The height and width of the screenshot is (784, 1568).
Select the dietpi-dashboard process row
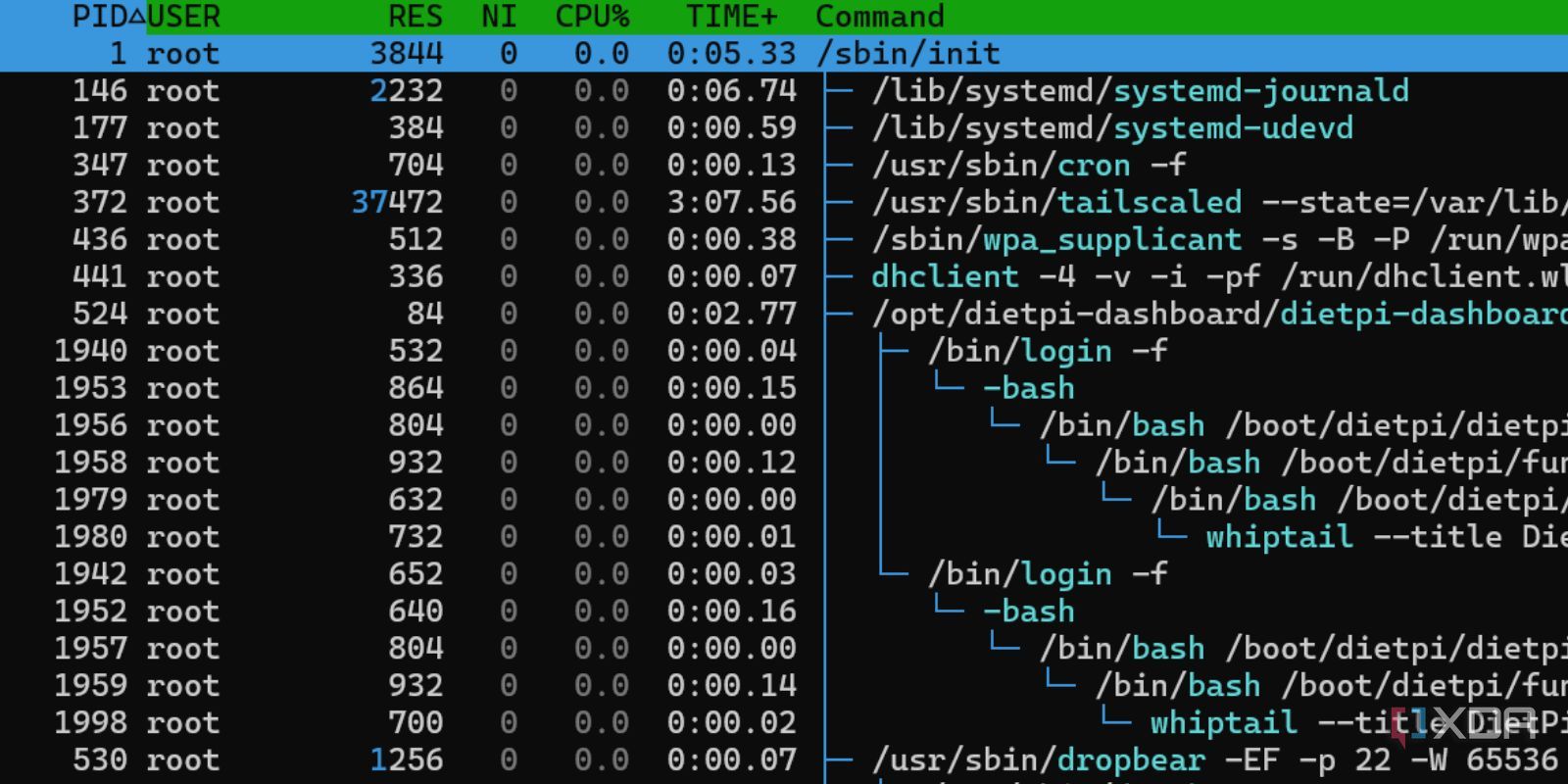784,315
